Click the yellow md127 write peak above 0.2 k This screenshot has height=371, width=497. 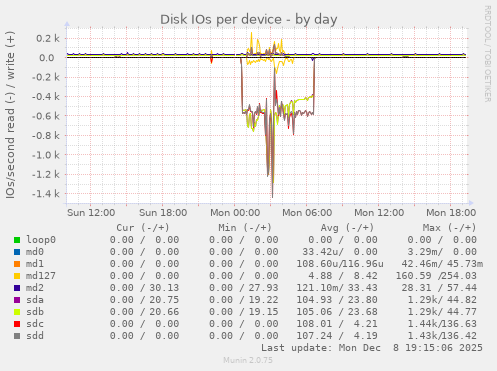pyautogui.click(x=251, y=34)
